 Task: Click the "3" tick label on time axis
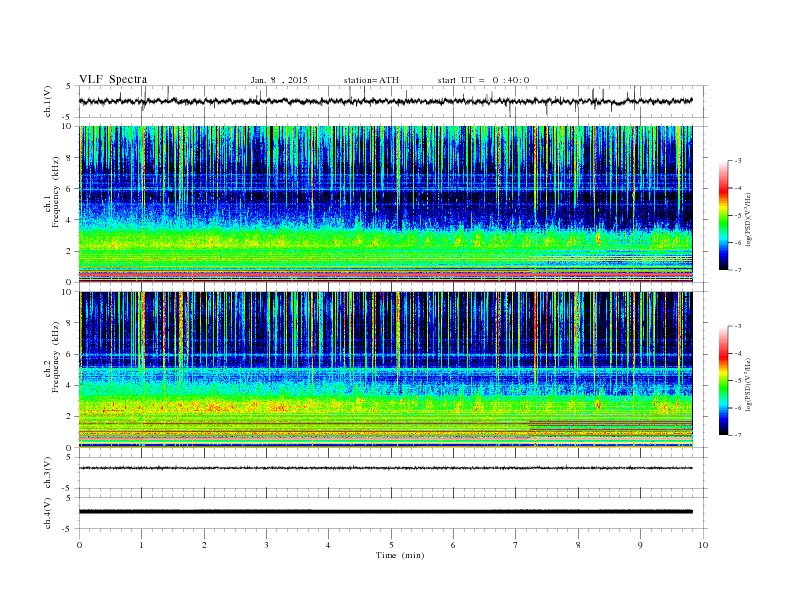(x=266, y=545)
